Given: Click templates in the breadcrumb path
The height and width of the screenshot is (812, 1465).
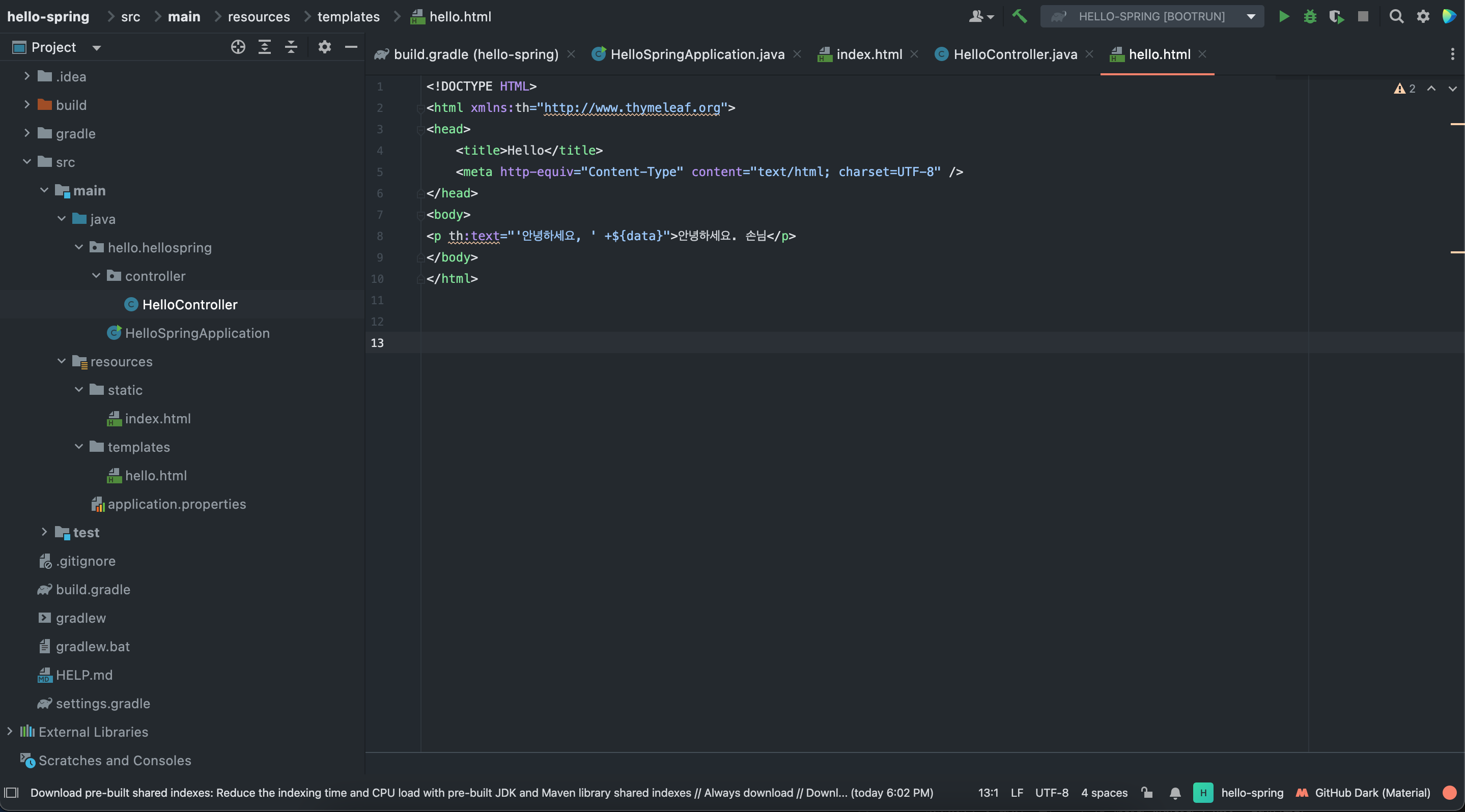Looking at the screenshot, I should (x=348, y=16).
